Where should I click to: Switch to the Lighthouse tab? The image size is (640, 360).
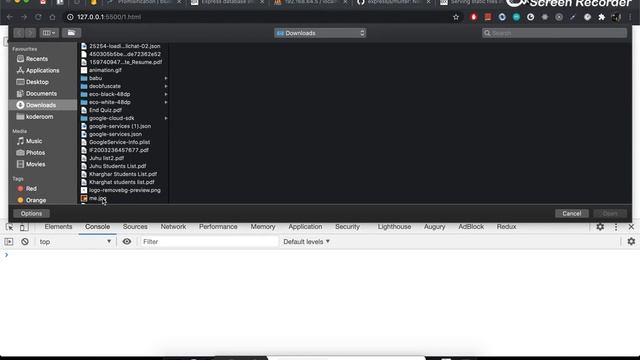click(394, 227)
